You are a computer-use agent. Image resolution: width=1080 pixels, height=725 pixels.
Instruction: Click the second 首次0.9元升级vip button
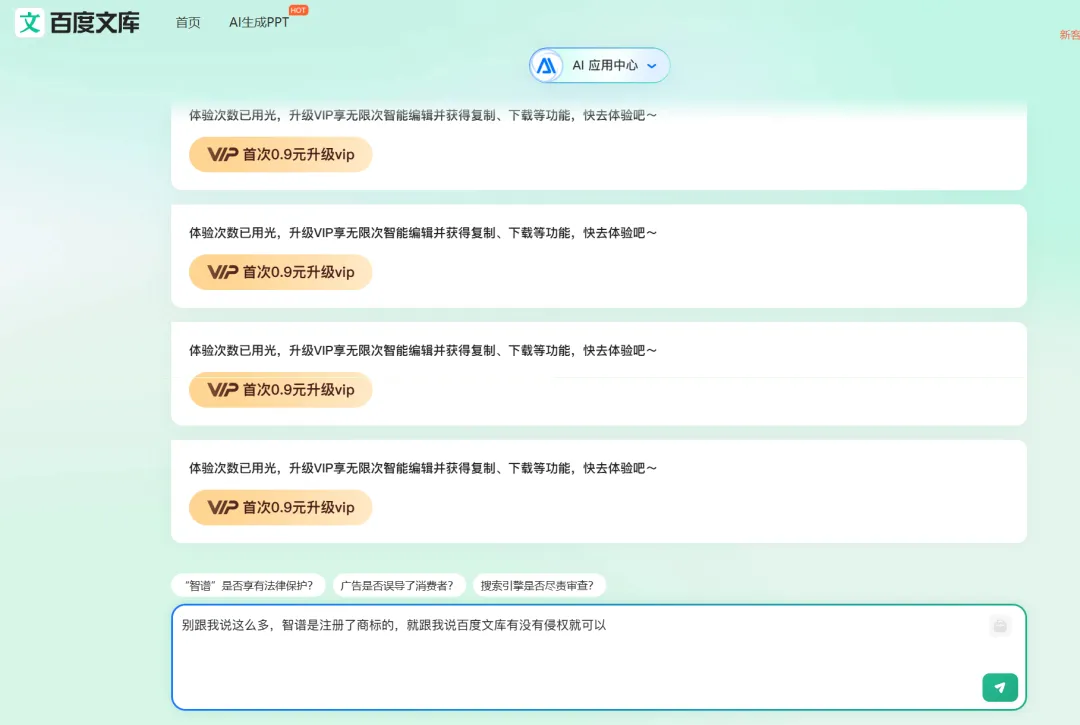280,272
